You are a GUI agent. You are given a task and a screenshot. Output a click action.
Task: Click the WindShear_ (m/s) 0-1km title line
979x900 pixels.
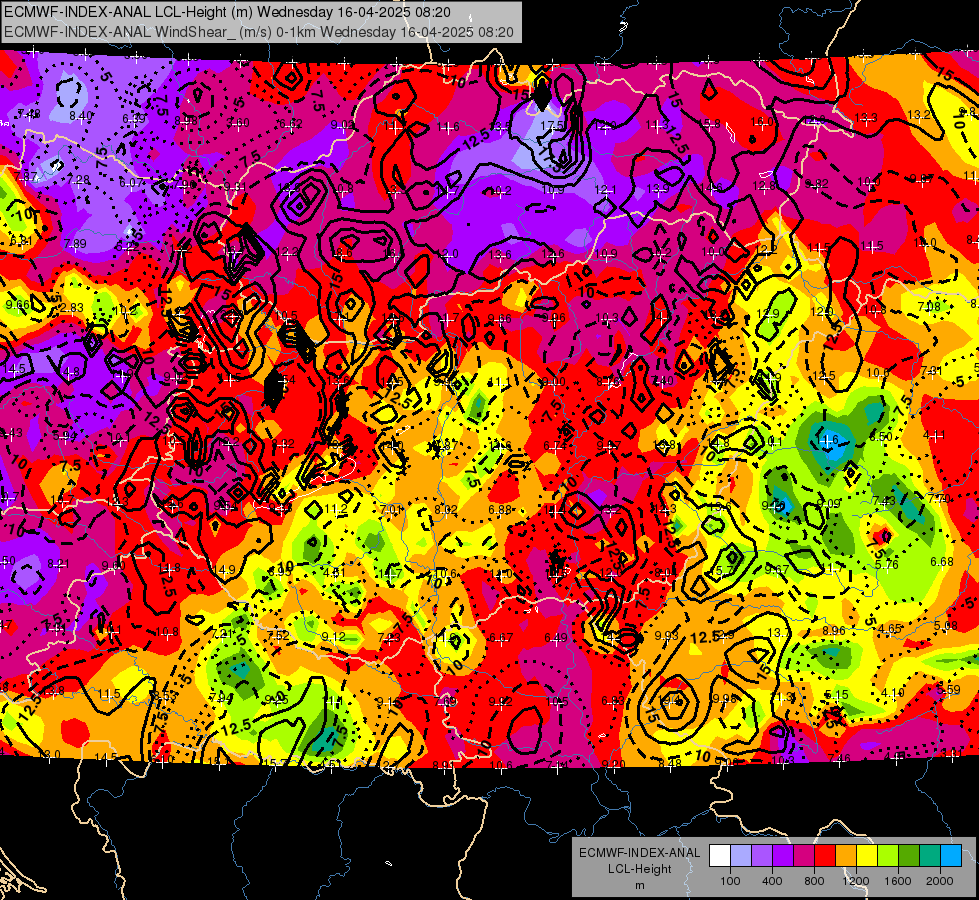tap(258, 32)
